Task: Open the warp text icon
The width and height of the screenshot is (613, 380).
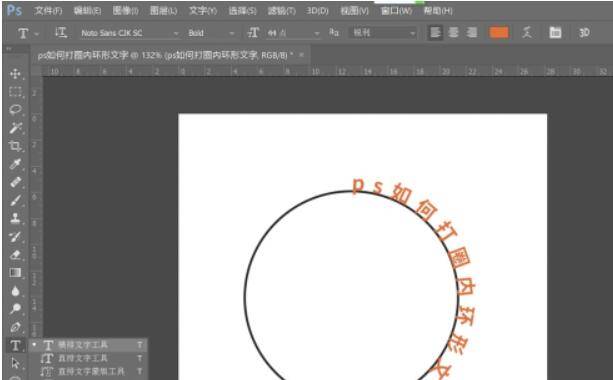Action: (527, 32)
